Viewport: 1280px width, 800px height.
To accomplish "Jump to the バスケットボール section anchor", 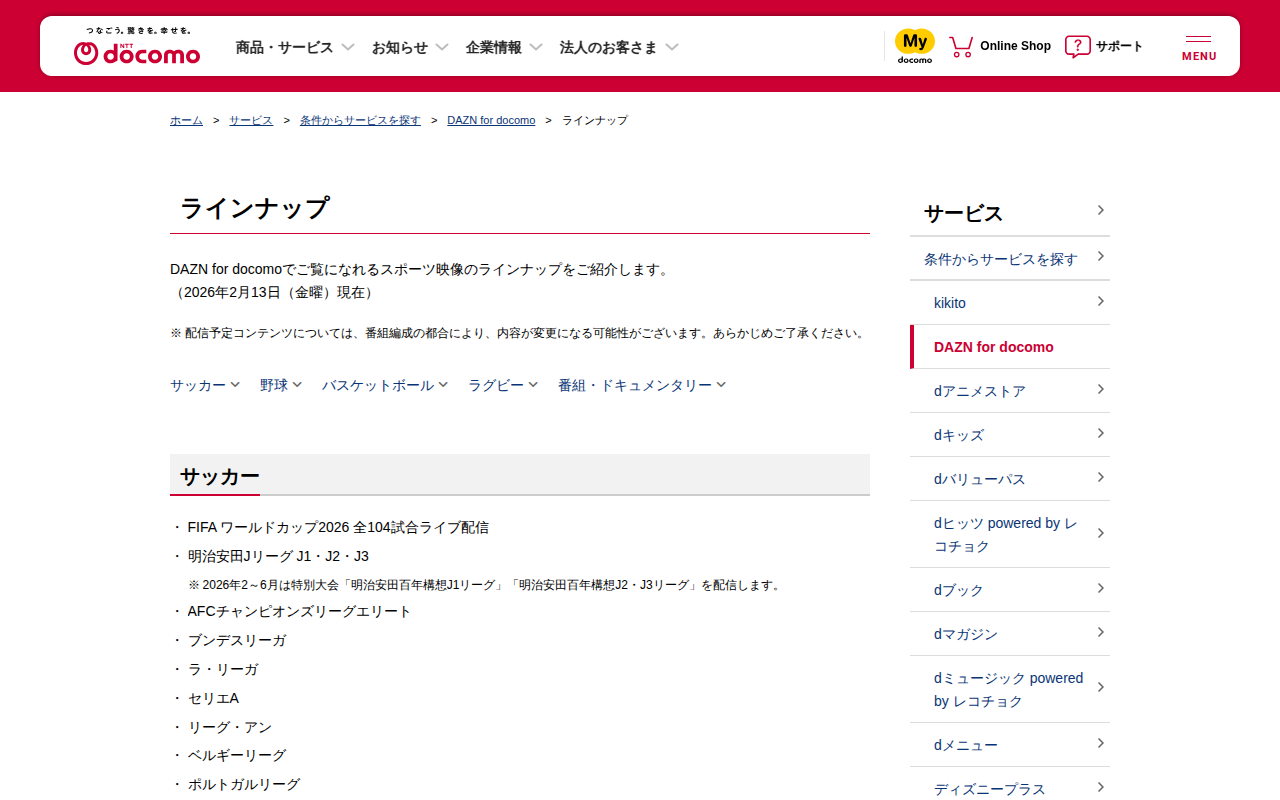I will click(x=385, y=385).
